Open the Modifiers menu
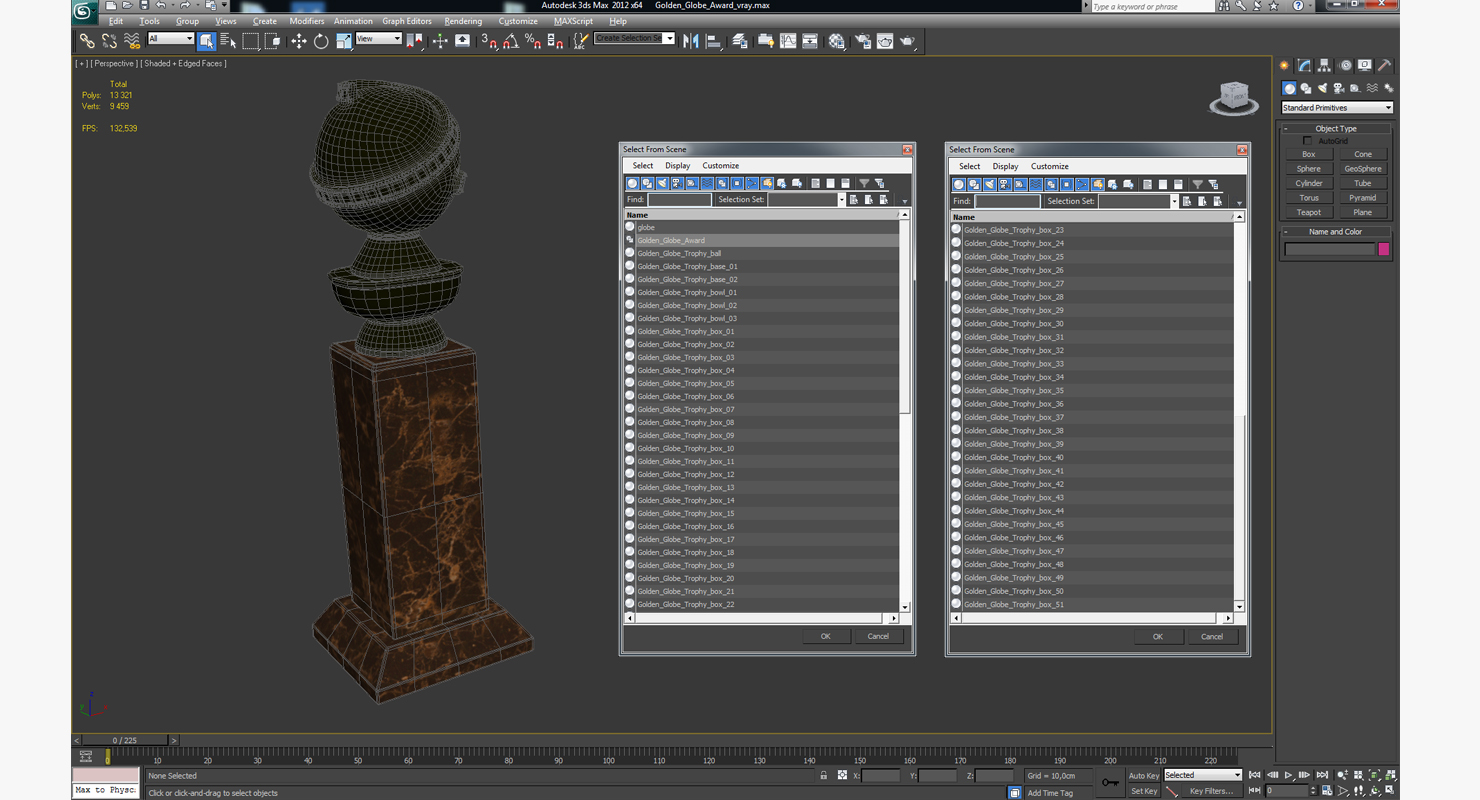1480x800 pixels. (306, 21)
